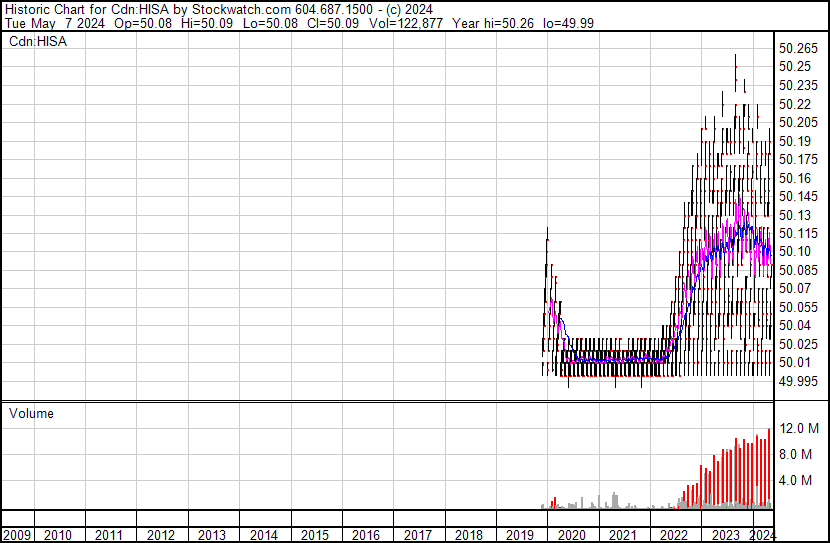This screenshot has height=543, width=830.
Task: Click the 12.0 M volume axis label
Action: pyautogui.click(x=800, y=428)
